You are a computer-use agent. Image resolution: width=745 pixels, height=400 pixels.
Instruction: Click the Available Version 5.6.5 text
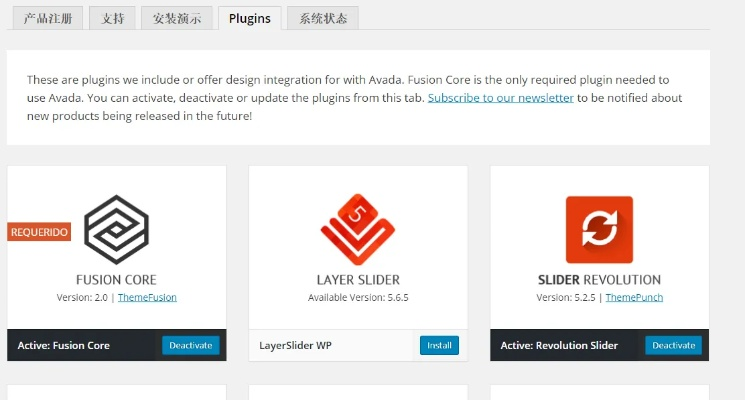[x=357, y=297]
